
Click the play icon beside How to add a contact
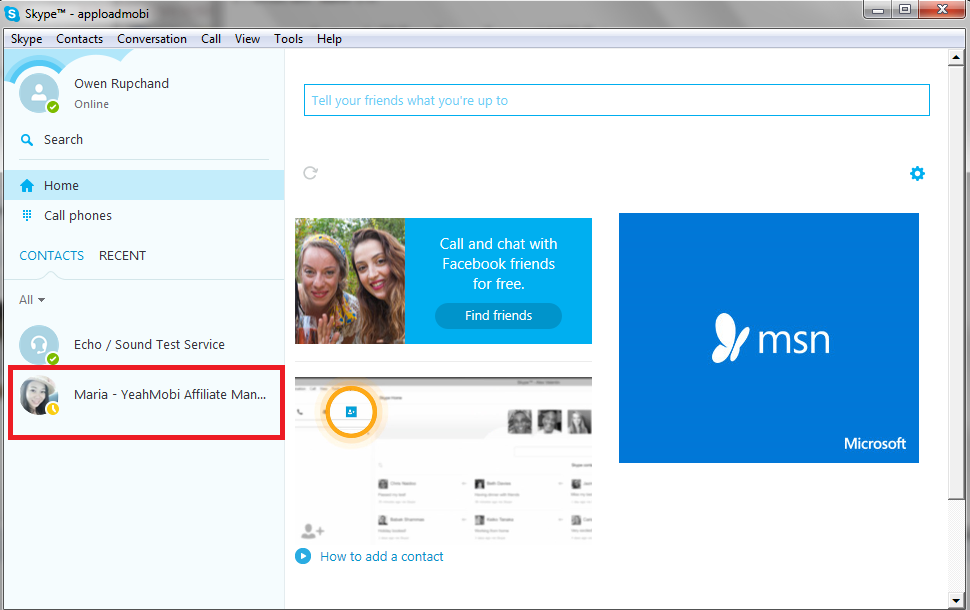[x=303, y=556]
